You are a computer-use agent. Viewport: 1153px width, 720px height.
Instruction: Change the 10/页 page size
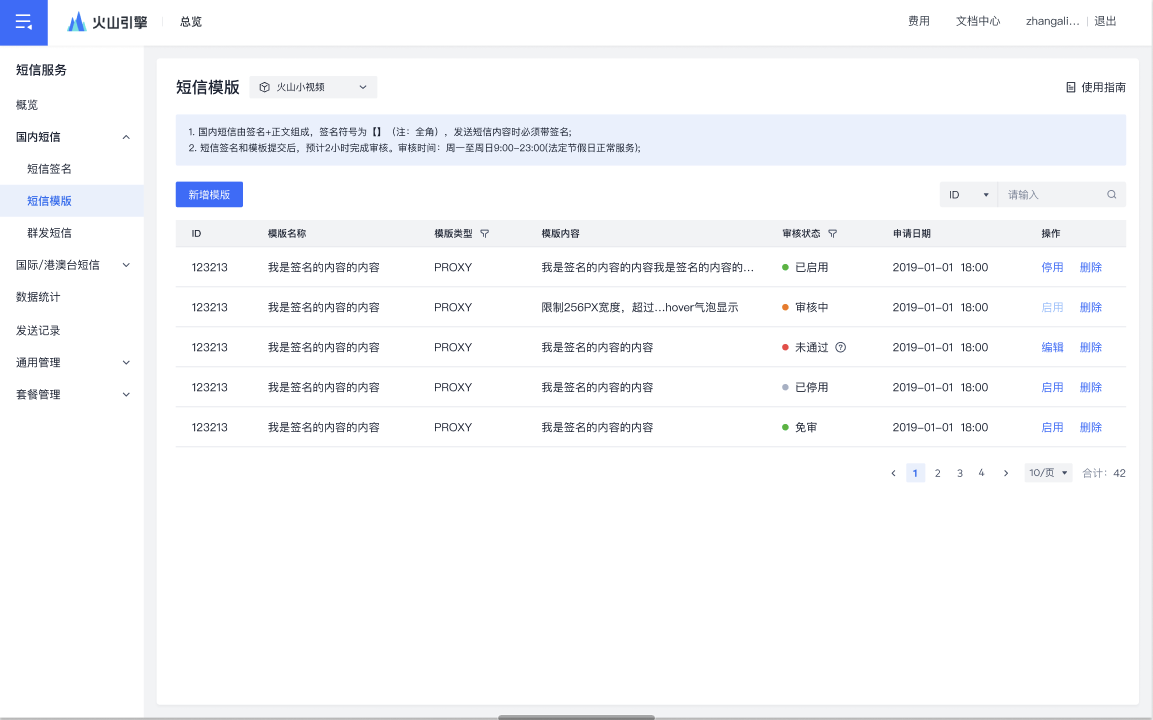[1048, 473]
